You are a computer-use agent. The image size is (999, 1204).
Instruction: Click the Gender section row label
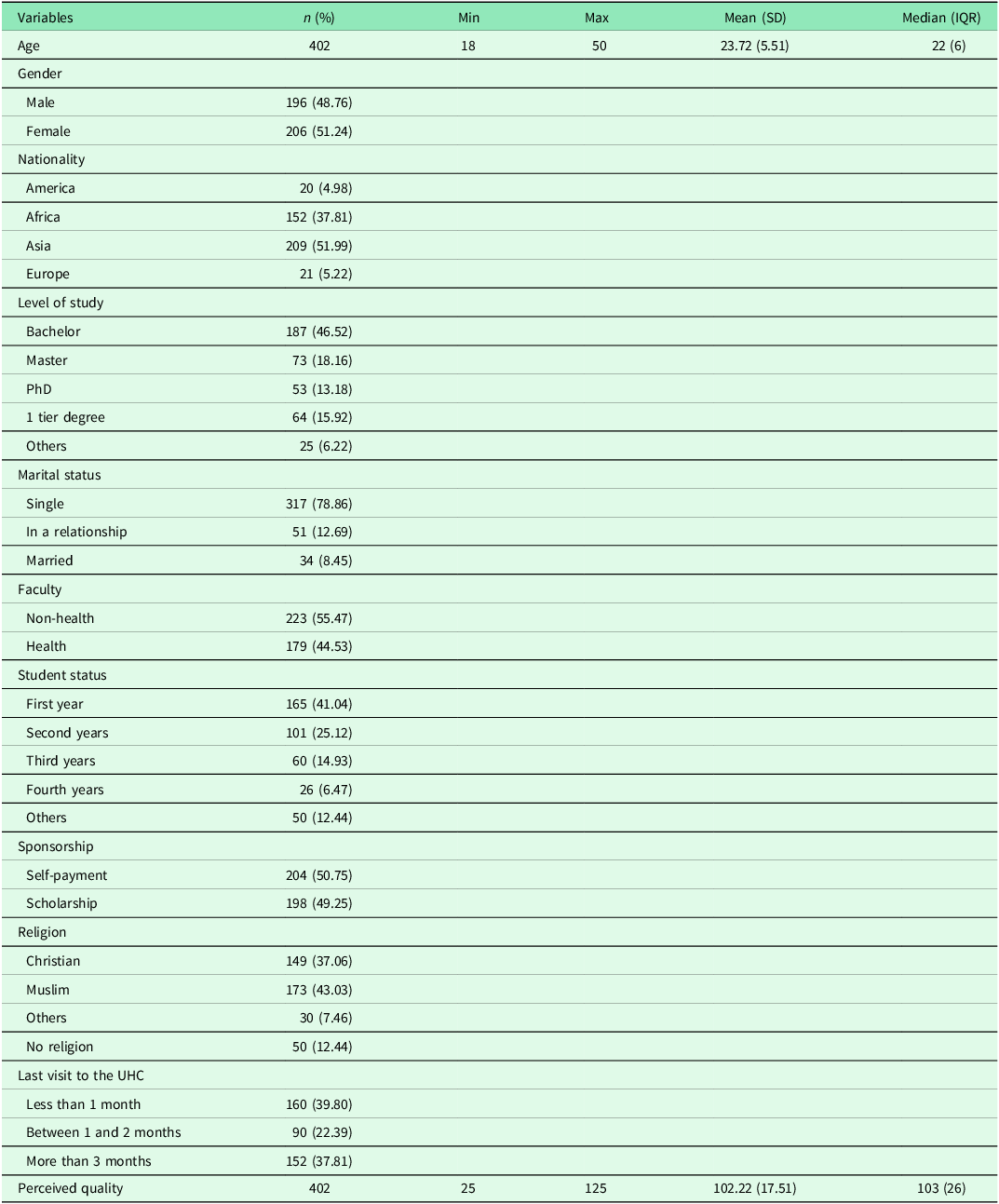[x=40, y=74]
